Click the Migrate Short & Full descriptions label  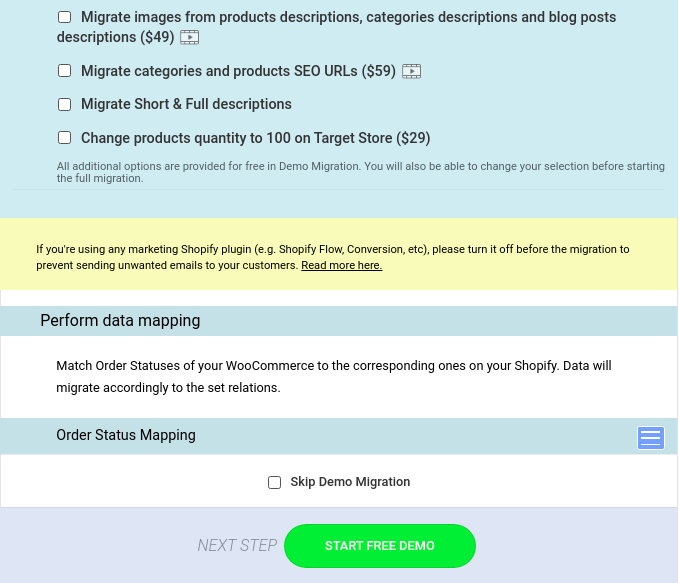click(x=186, y=104)
